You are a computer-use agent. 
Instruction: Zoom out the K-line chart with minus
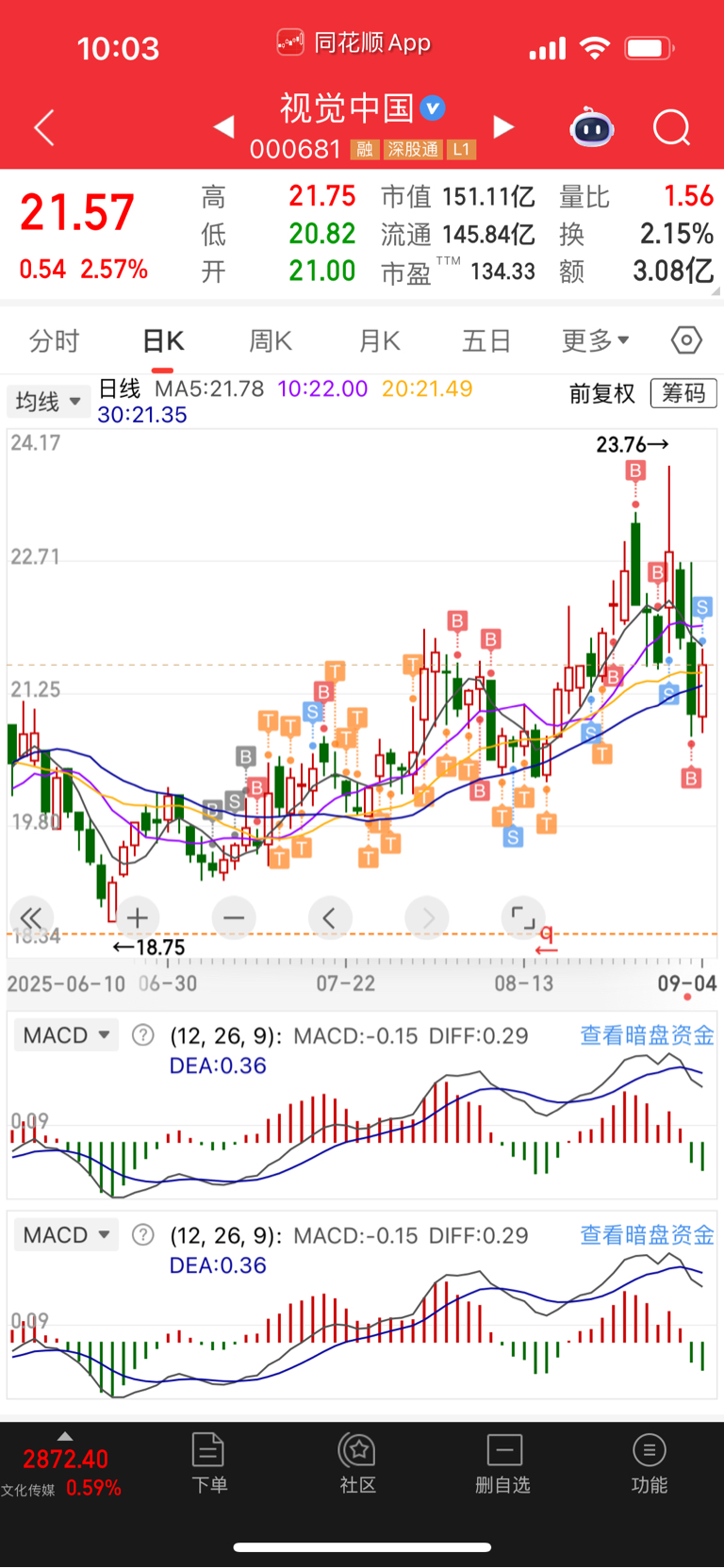234,917
